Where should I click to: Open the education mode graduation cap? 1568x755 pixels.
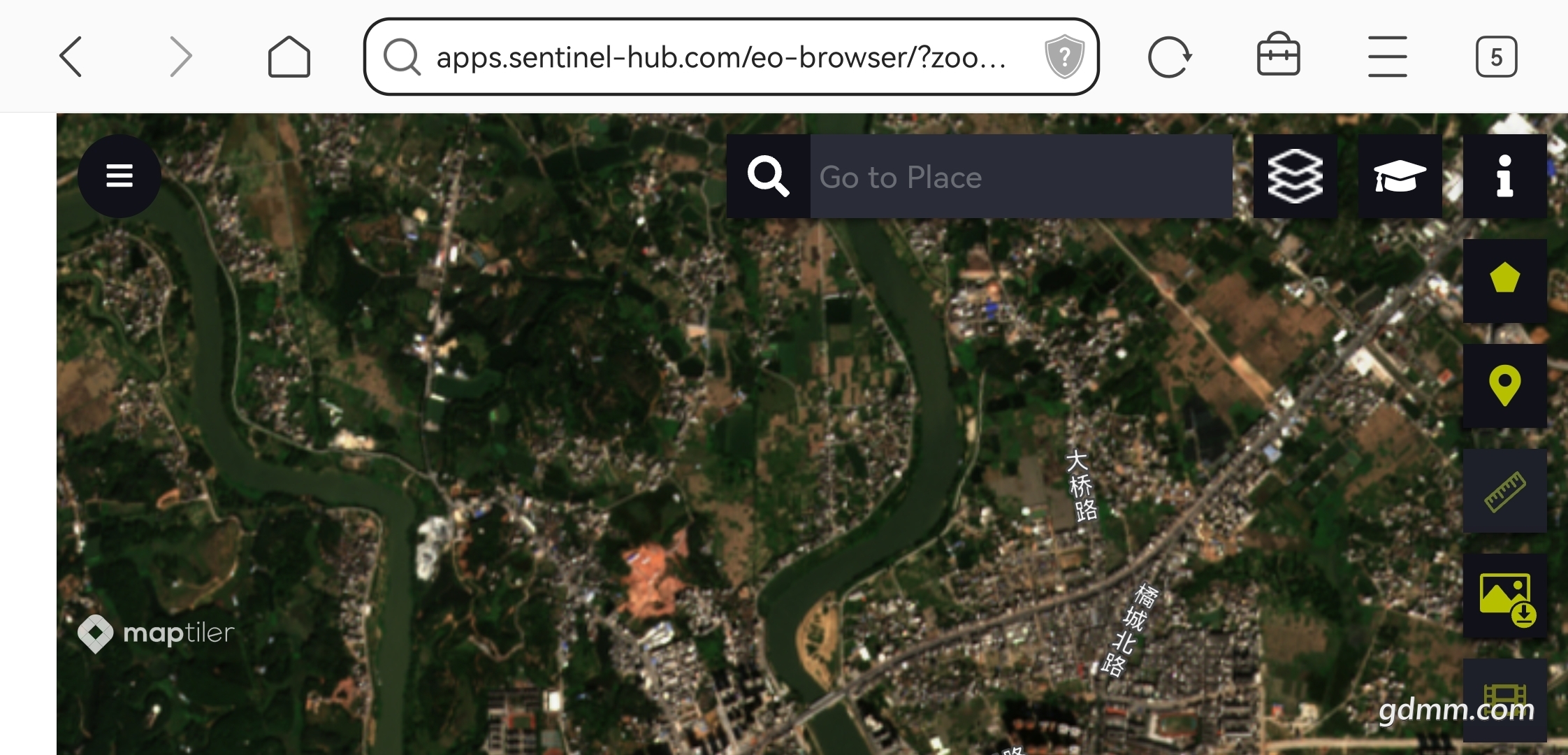(1400, 176)
